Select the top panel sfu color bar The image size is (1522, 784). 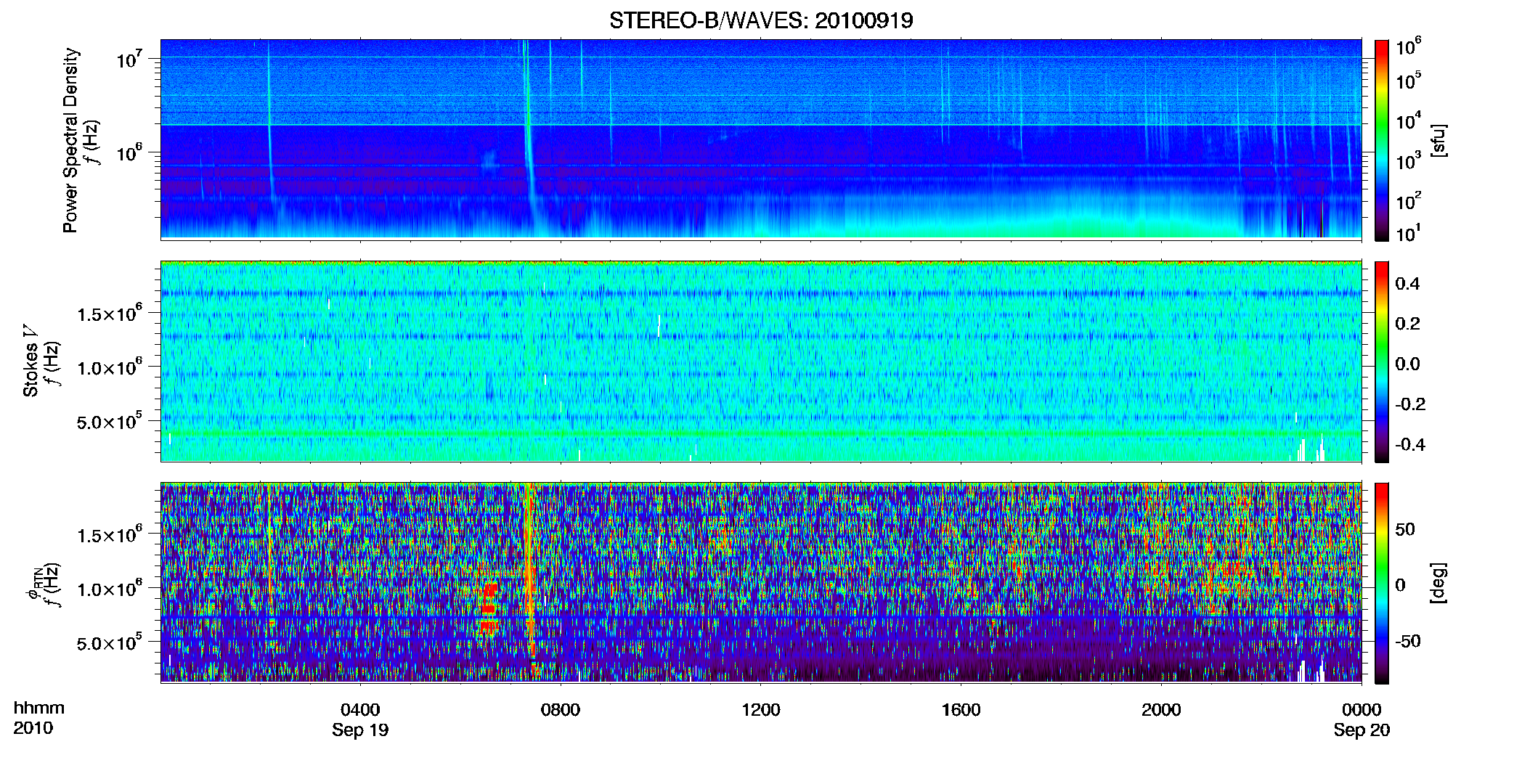tap(1382, 139)
